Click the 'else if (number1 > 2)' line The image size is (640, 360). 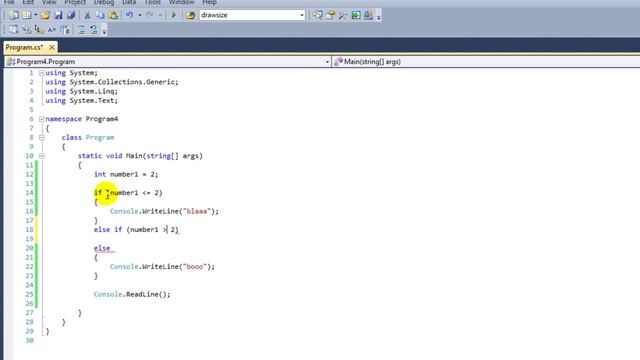pyautogui.click(x=136, y=230)
